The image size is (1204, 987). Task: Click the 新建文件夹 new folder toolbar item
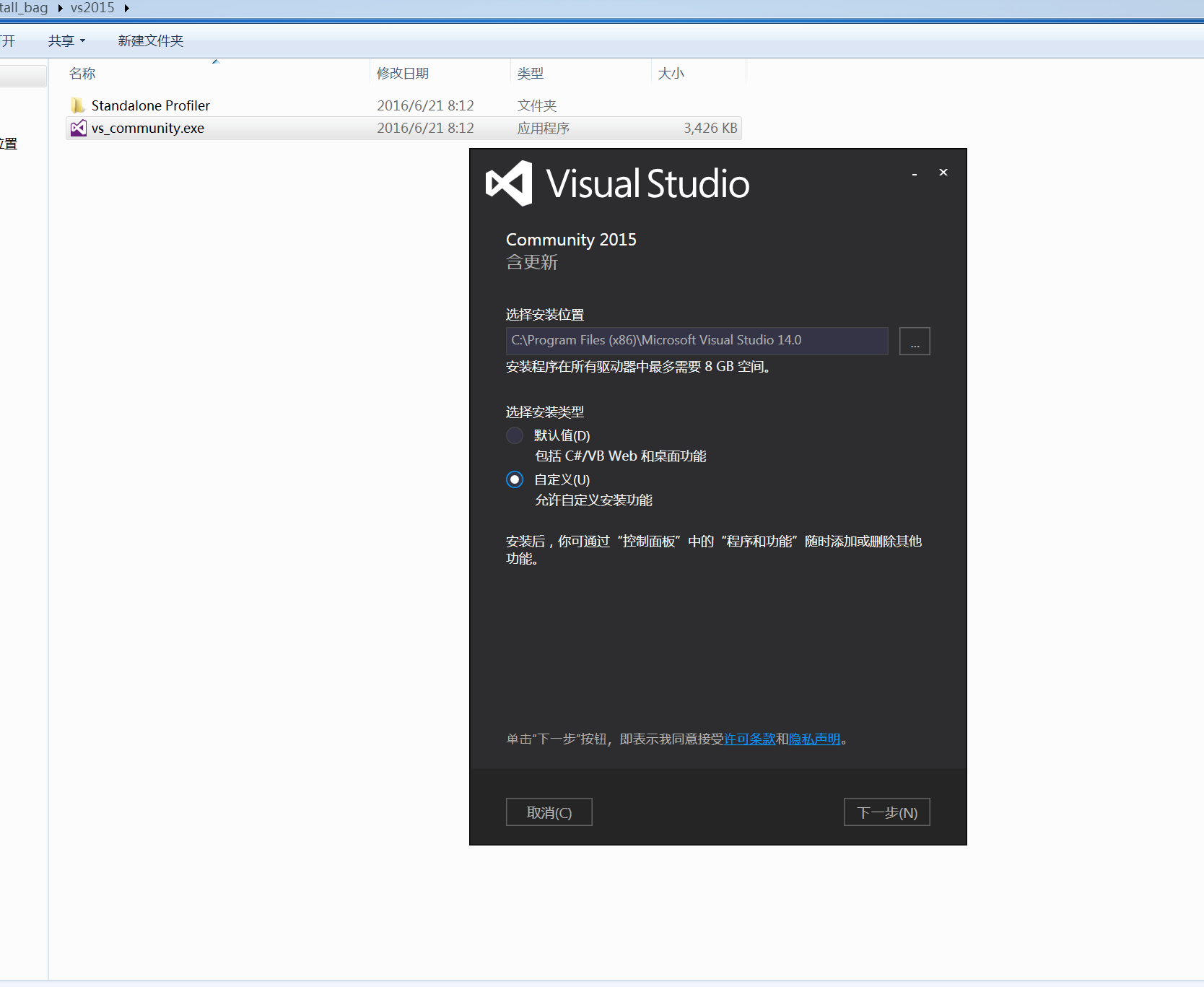[x=151, y=40]
